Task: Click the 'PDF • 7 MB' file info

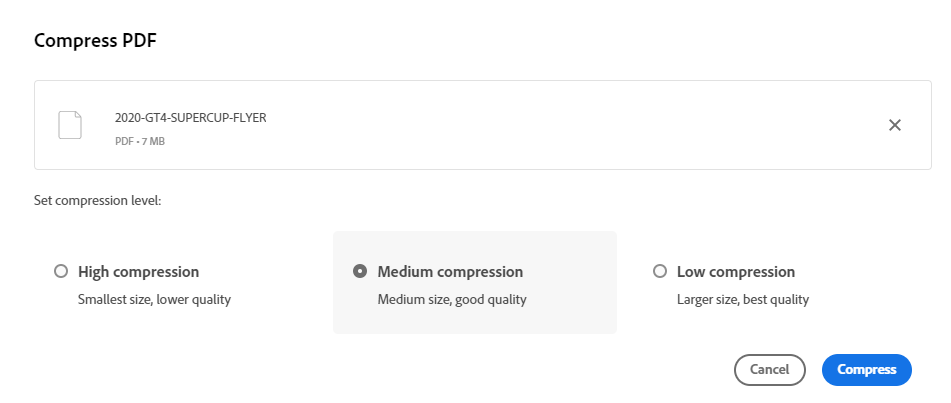Action: (x=140, y=141)
